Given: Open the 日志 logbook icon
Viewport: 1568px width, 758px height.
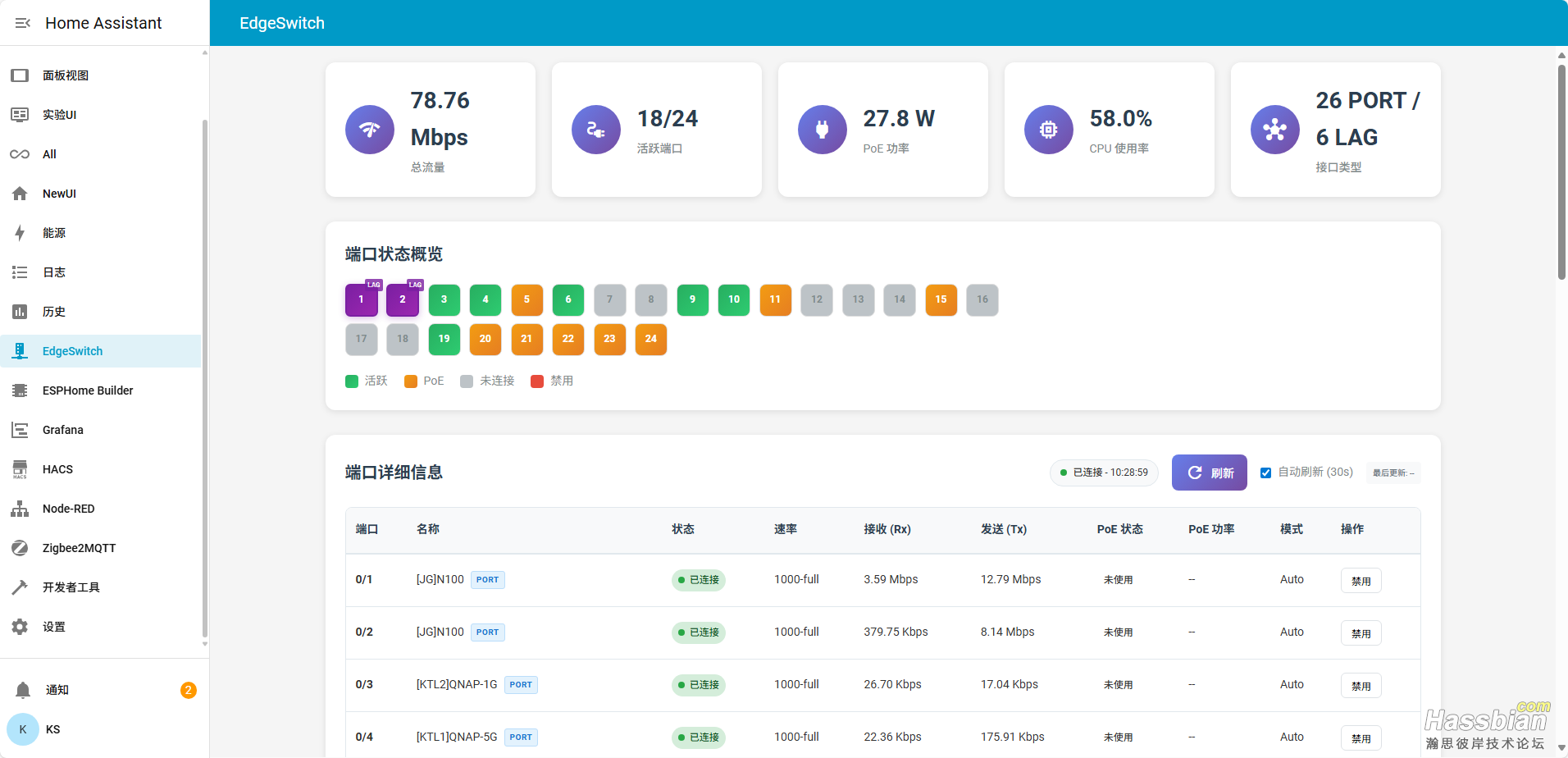Looking at the screenshot, I should (x=20, y=272).
